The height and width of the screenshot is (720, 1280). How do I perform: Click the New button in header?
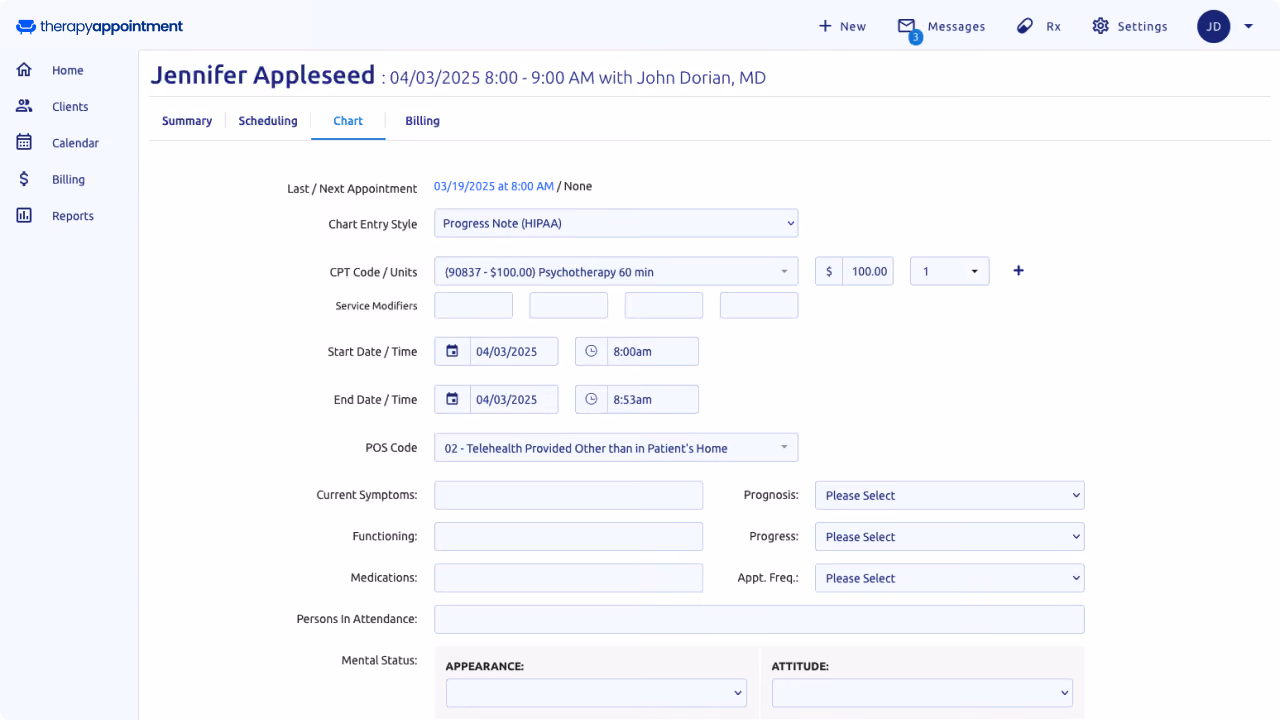tap(842, 26)
